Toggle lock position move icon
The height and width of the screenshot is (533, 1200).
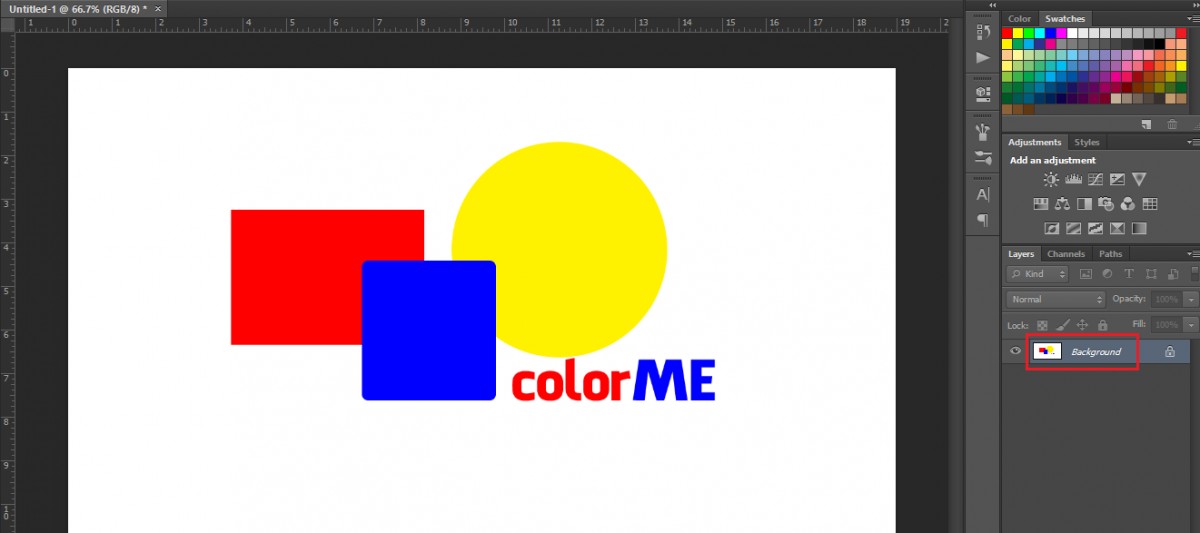pos(1082,325)
